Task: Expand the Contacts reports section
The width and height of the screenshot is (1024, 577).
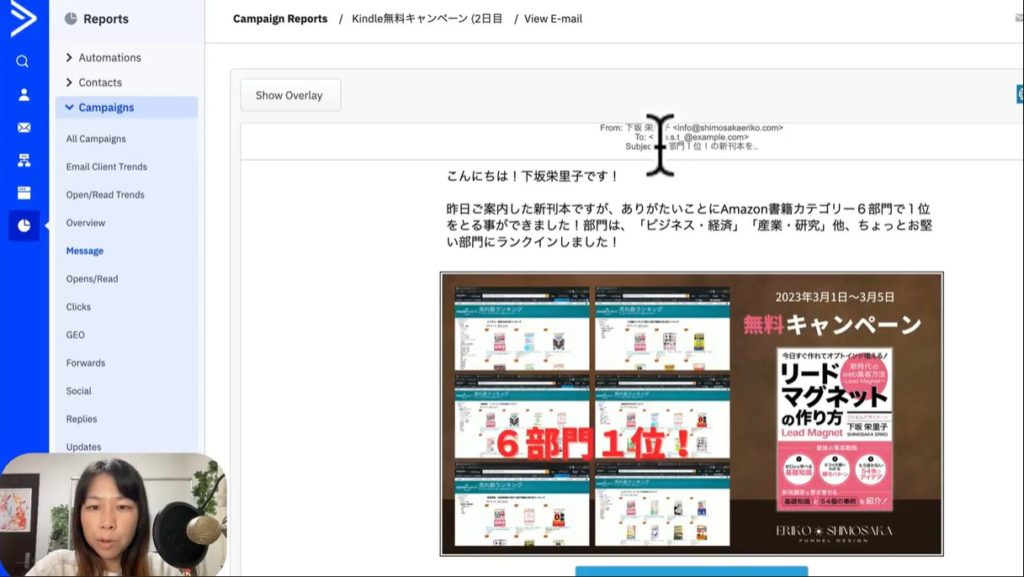Action: click(x=99, y=83)
